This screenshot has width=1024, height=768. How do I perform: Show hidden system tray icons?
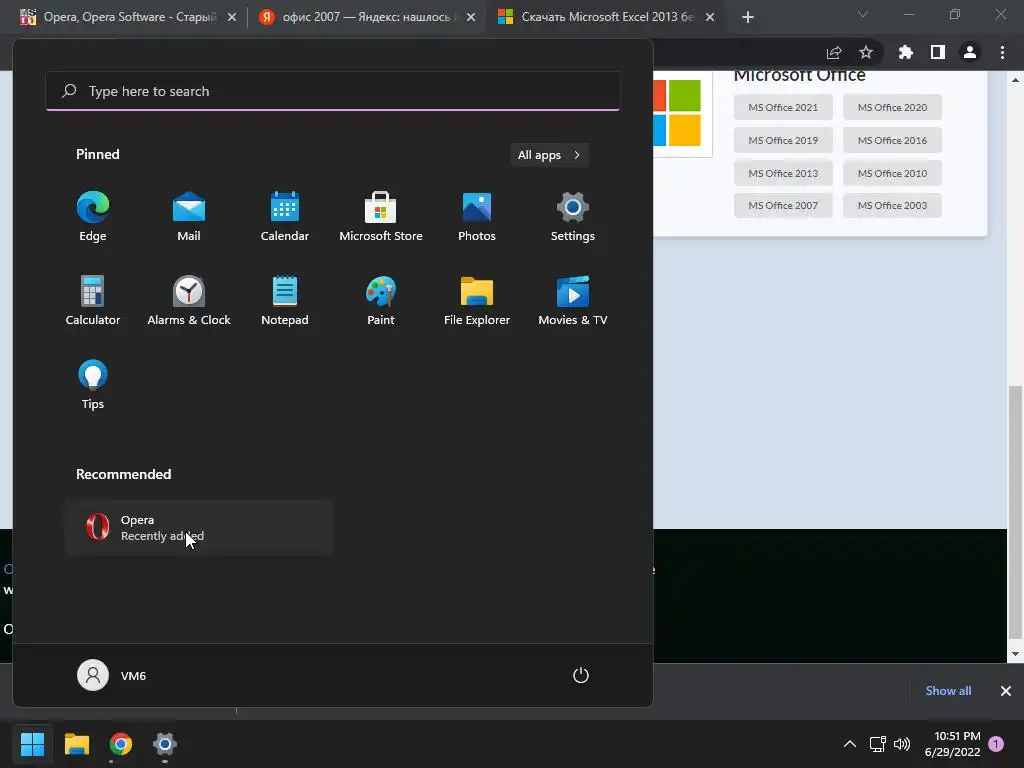850,744
